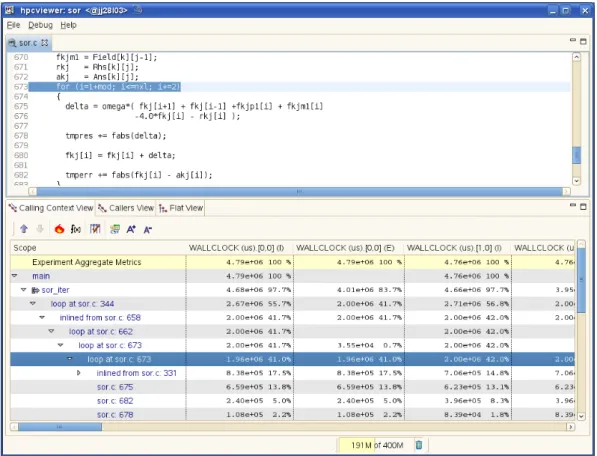Click source editor scroll up arrow
Viewport: 597px width, 456px height.
click(x=576, y=57)
